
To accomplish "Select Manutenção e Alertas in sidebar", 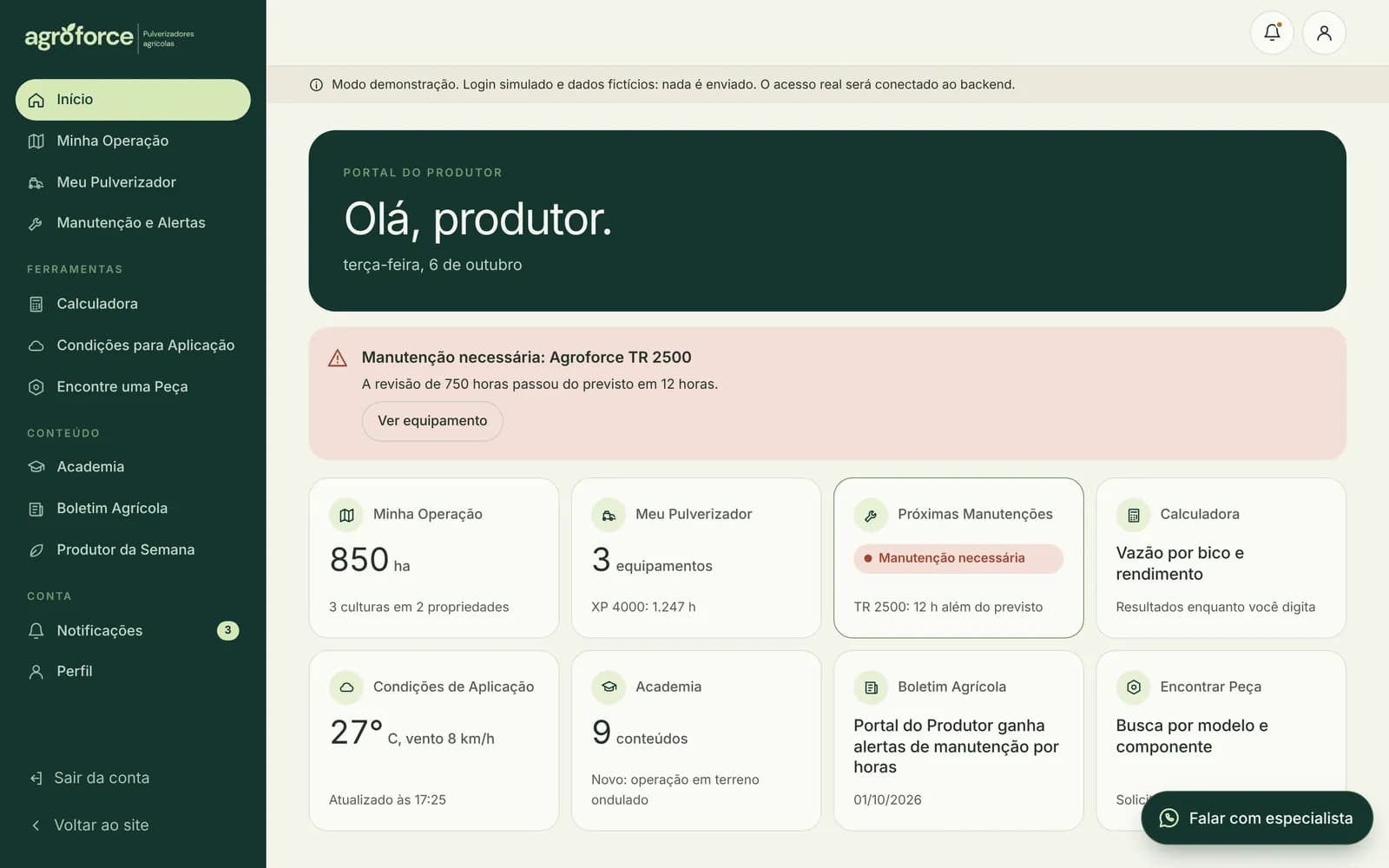I will click(133, 223).
